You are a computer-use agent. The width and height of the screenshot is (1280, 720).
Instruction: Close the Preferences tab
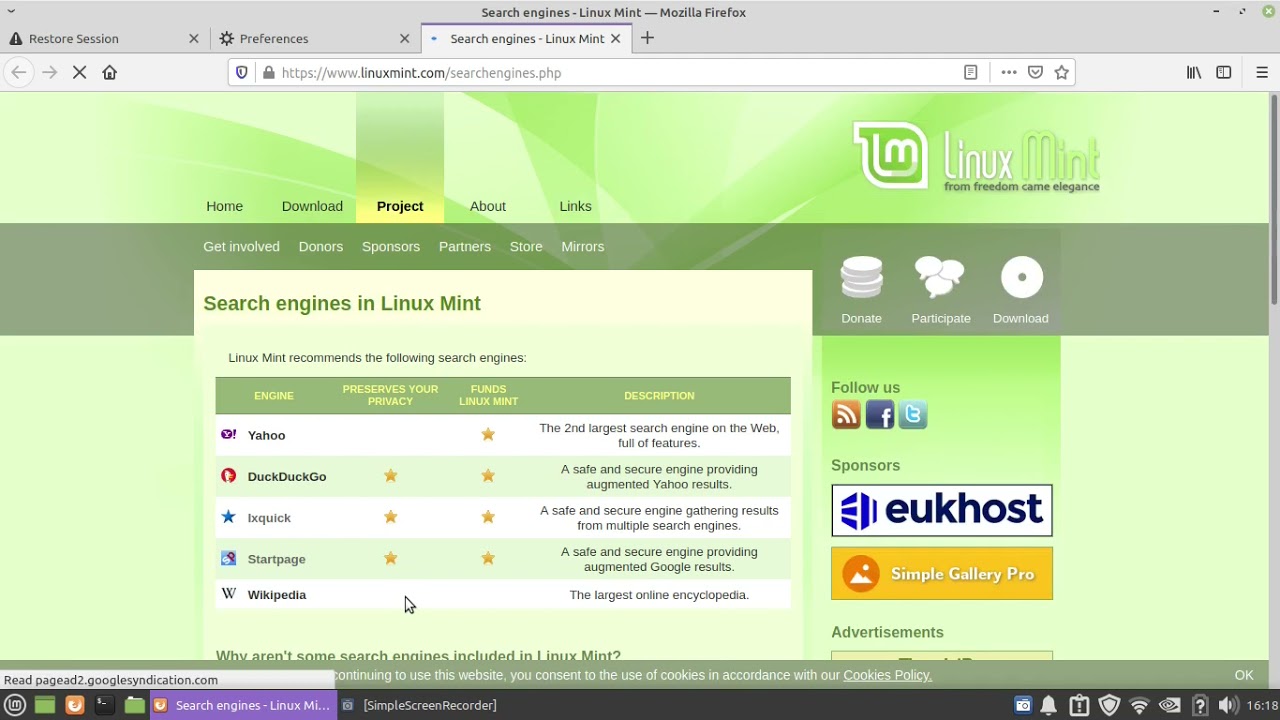click(405, 38)
